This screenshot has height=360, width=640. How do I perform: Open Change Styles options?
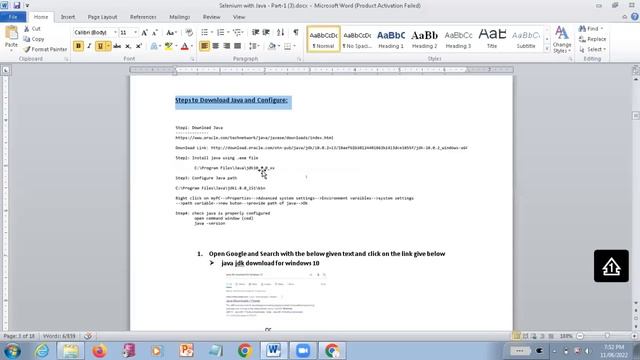(x=562, y=40)
